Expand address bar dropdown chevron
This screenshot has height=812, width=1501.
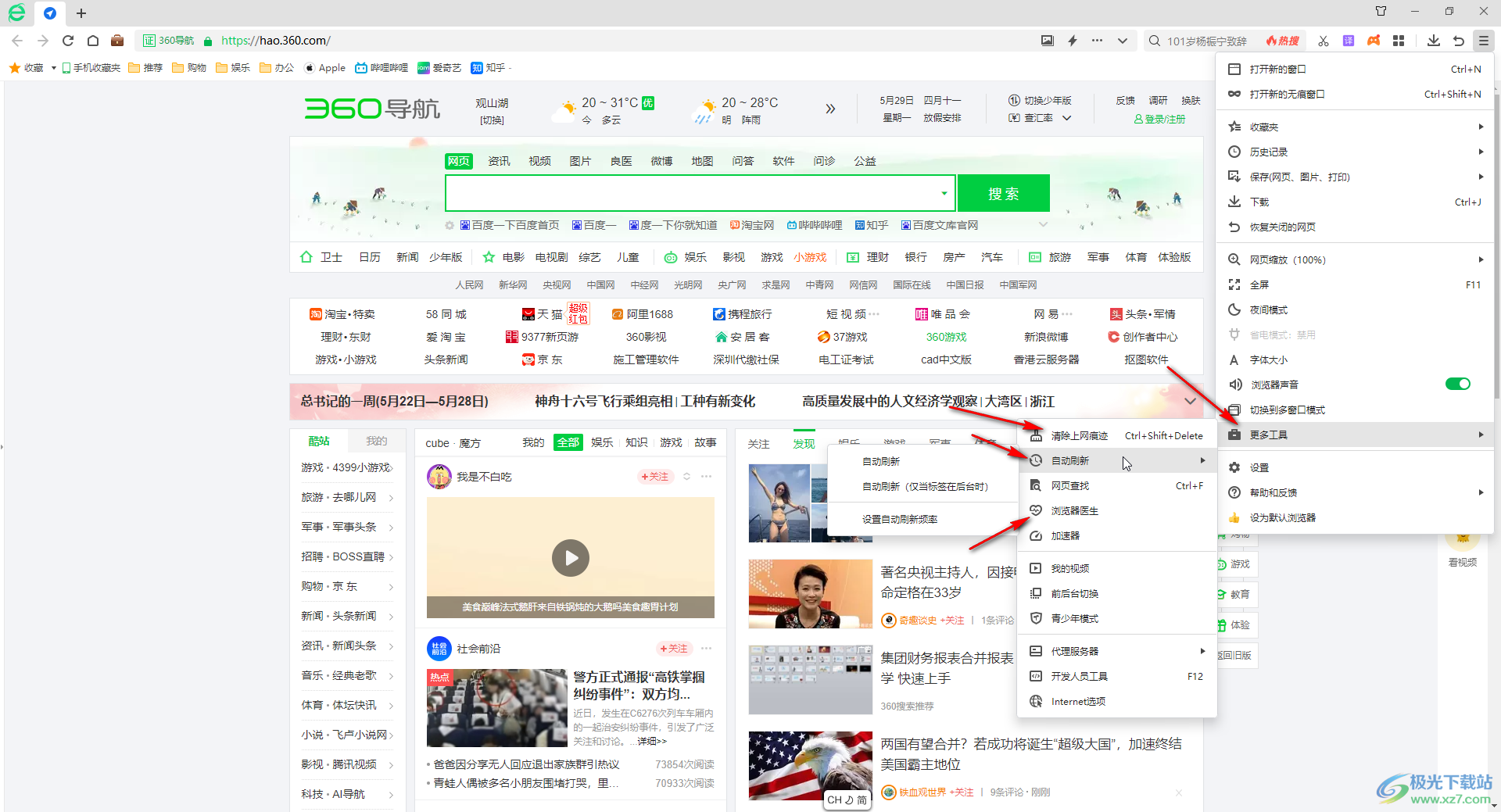1123,41
